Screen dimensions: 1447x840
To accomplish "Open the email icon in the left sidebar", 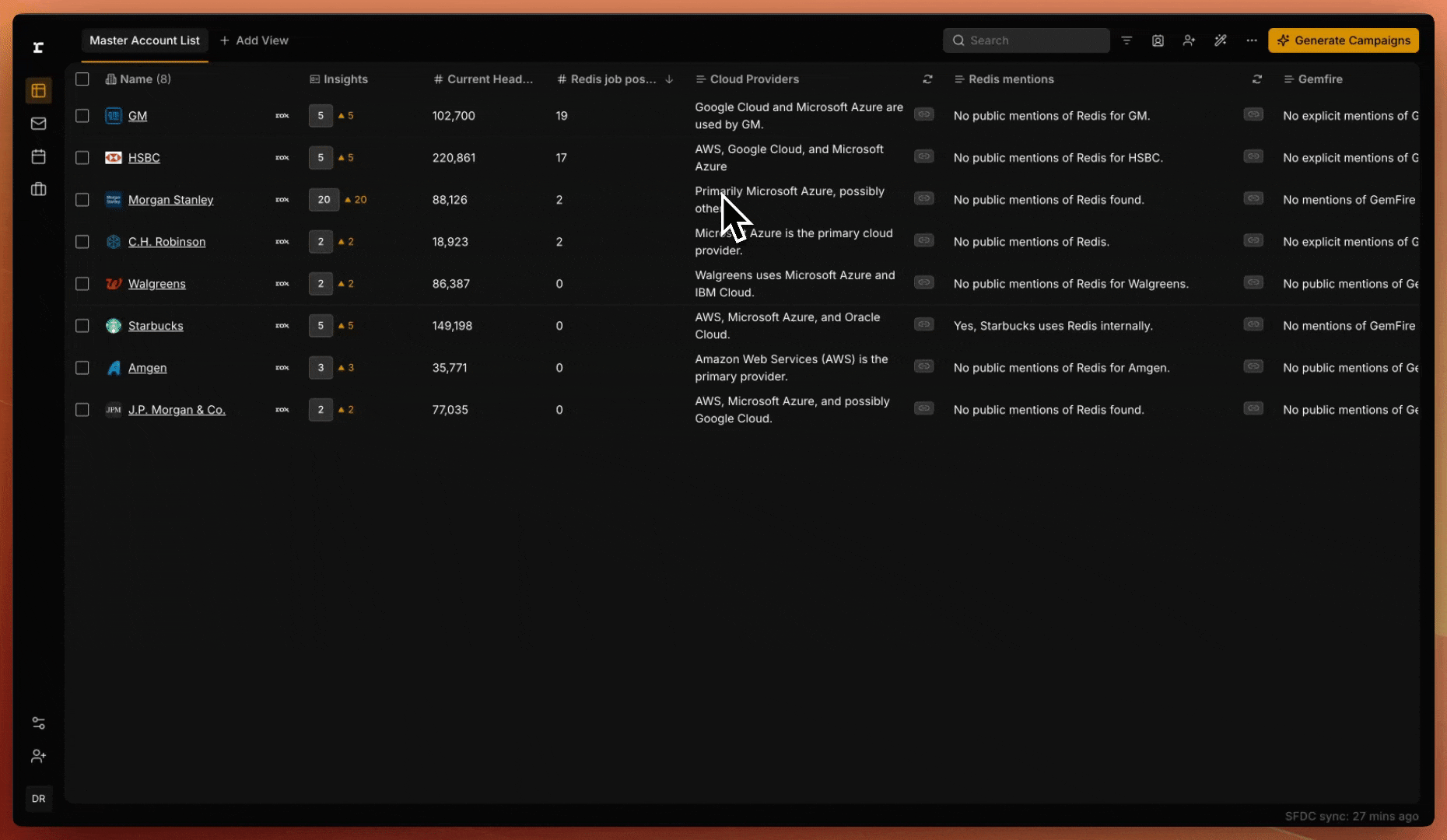I will pos(38,124).
